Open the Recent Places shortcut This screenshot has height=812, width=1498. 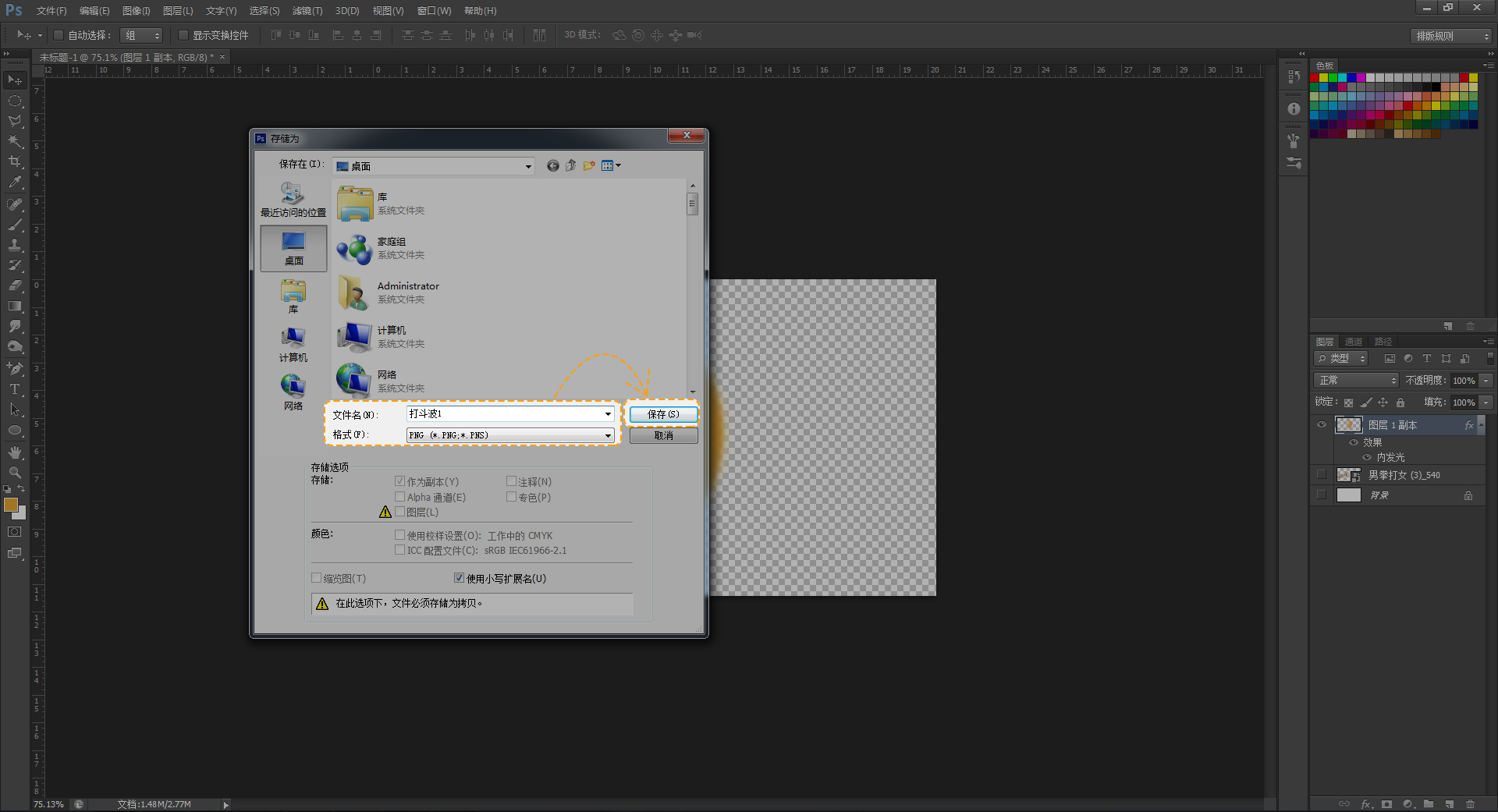pyautogui.click(x=293, y=200)
